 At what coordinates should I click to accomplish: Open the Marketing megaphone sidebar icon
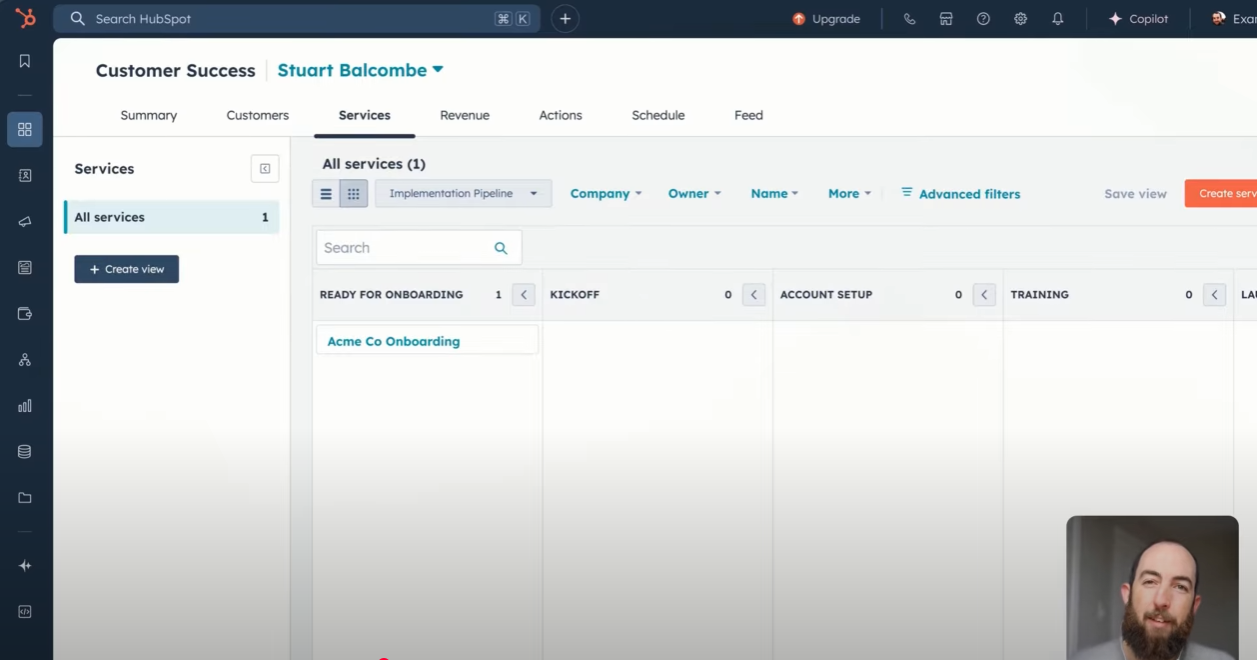(25, 221)
